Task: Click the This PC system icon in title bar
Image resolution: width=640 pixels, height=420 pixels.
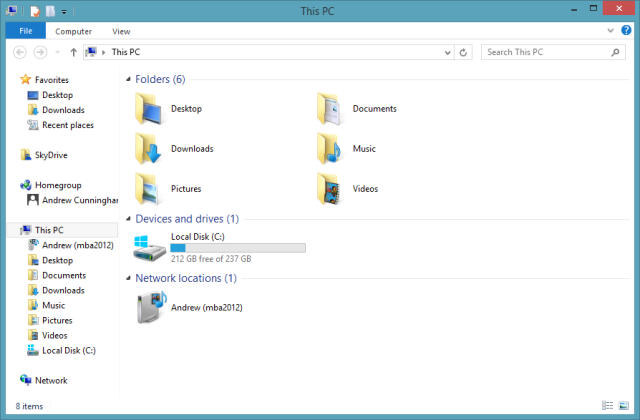Action: tap(11, 11)
